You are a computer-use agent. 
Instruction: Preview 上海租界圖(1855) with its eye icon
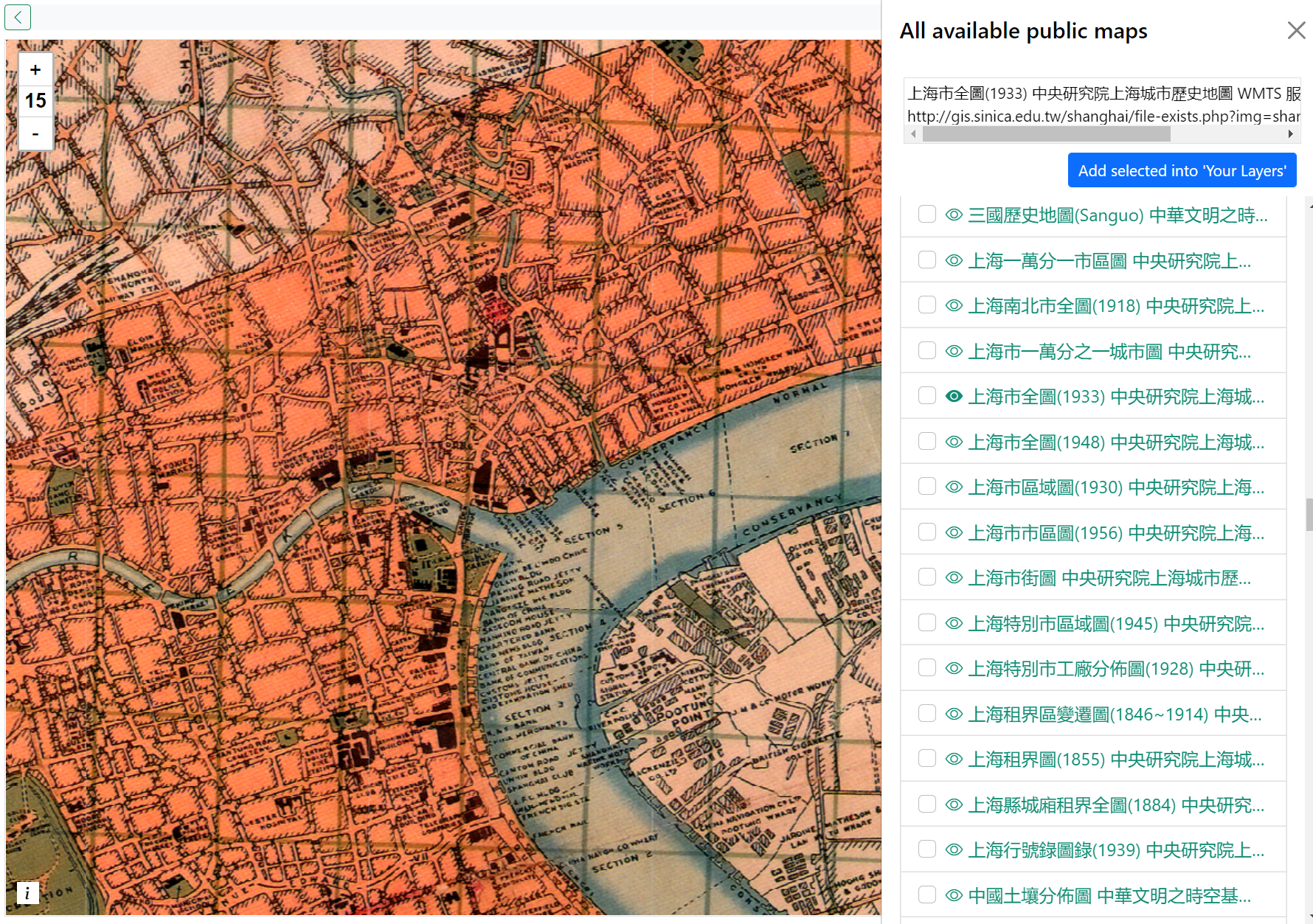[954, 759]
